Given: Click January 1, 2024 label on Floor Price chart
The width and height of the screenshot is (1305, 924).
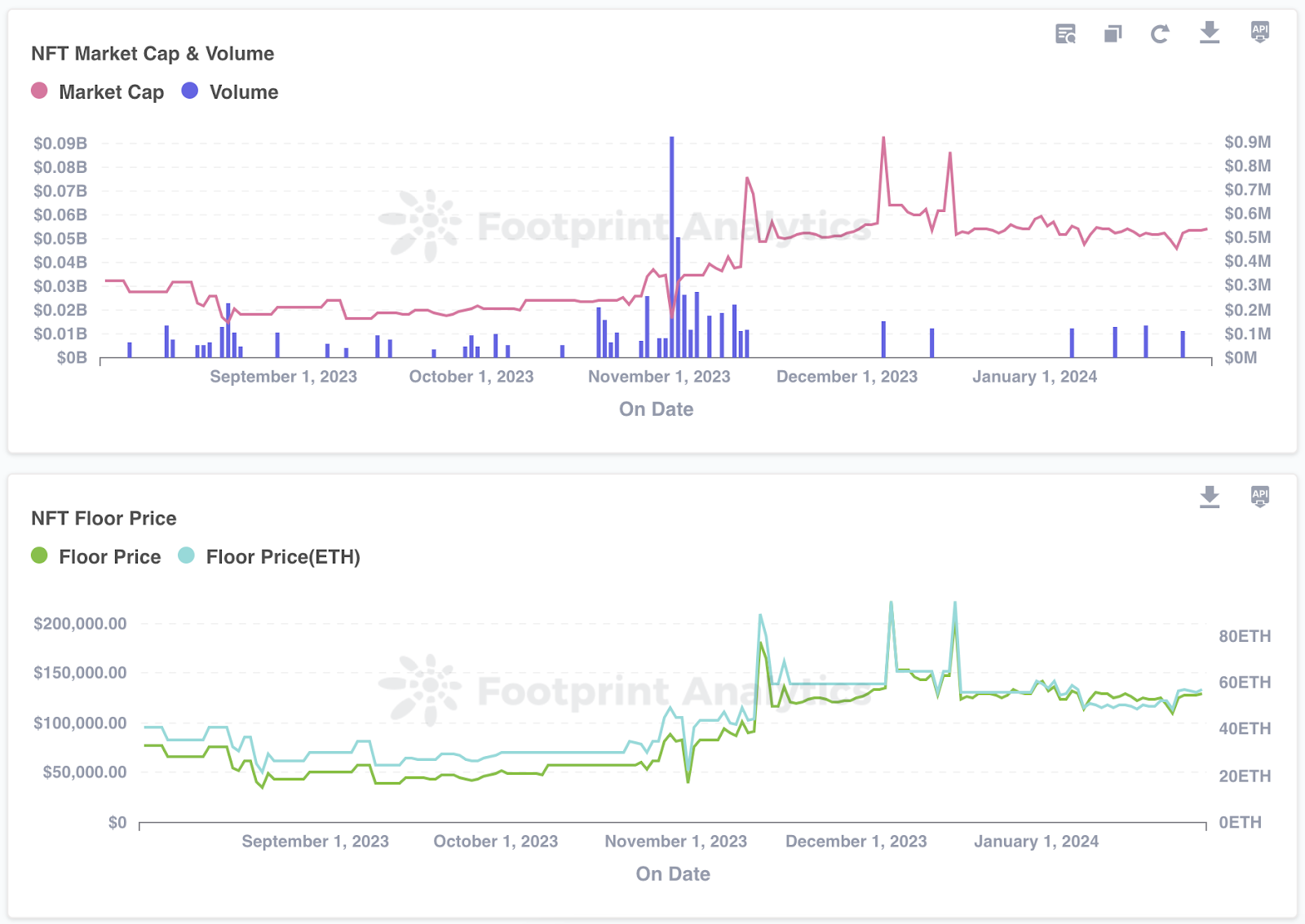Looking at the screenshot, I should point(1036,842).
